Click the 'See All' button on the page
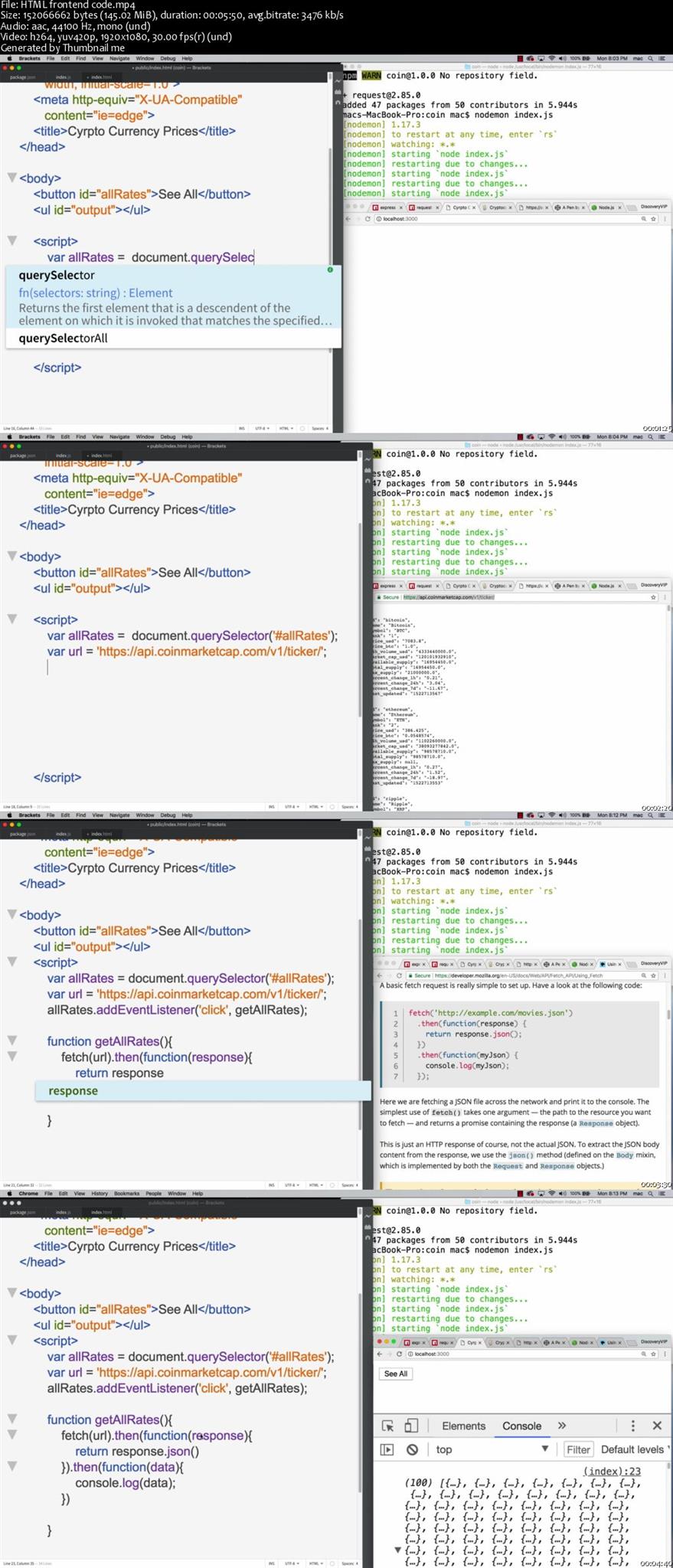673x1568 pixels. pyautogui.click(x=396, y=1374)
